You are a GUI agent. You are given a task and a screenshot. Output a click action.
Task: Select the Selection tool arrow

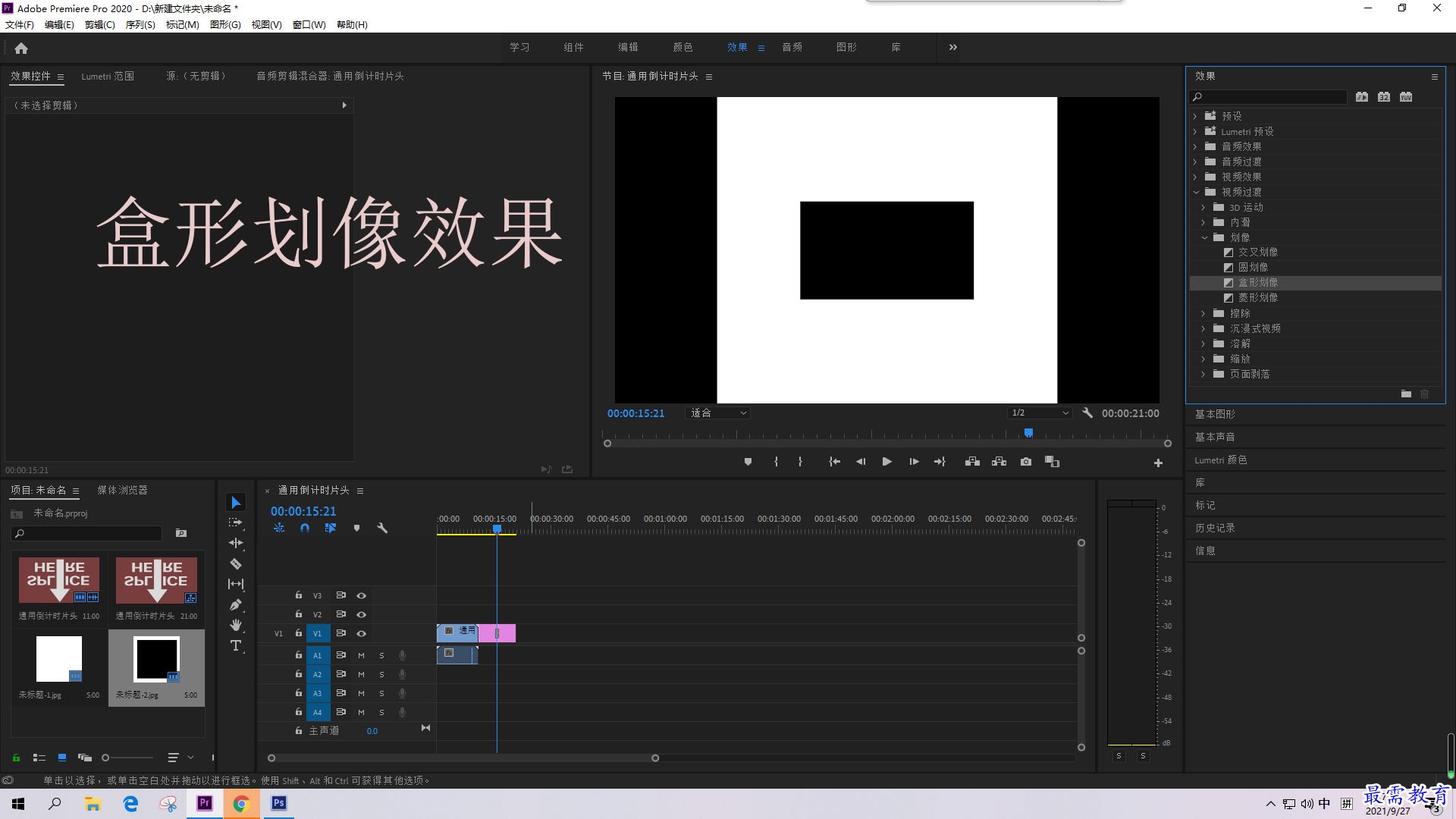236,503
